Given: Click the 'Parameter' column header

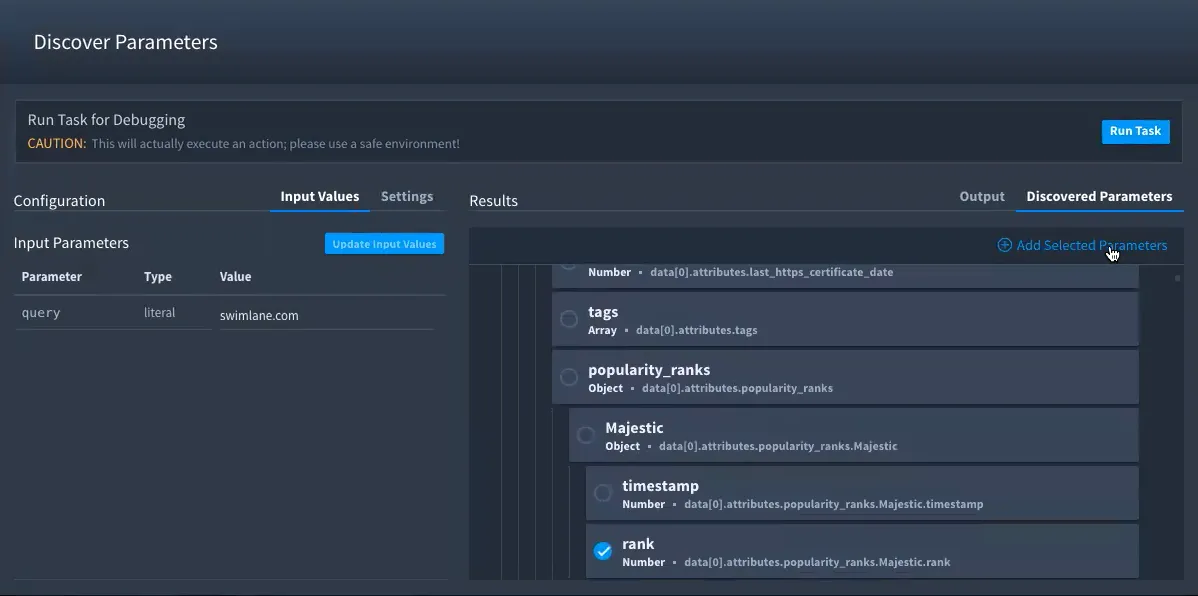Looking at the screenshot, I should (x=51, y=277).
